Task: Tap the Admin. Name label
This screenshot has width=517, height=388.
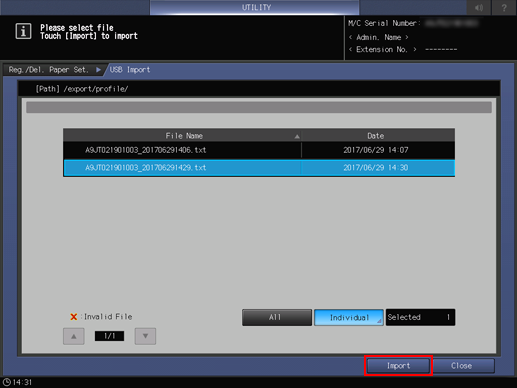Action: (x=379, y=37)
